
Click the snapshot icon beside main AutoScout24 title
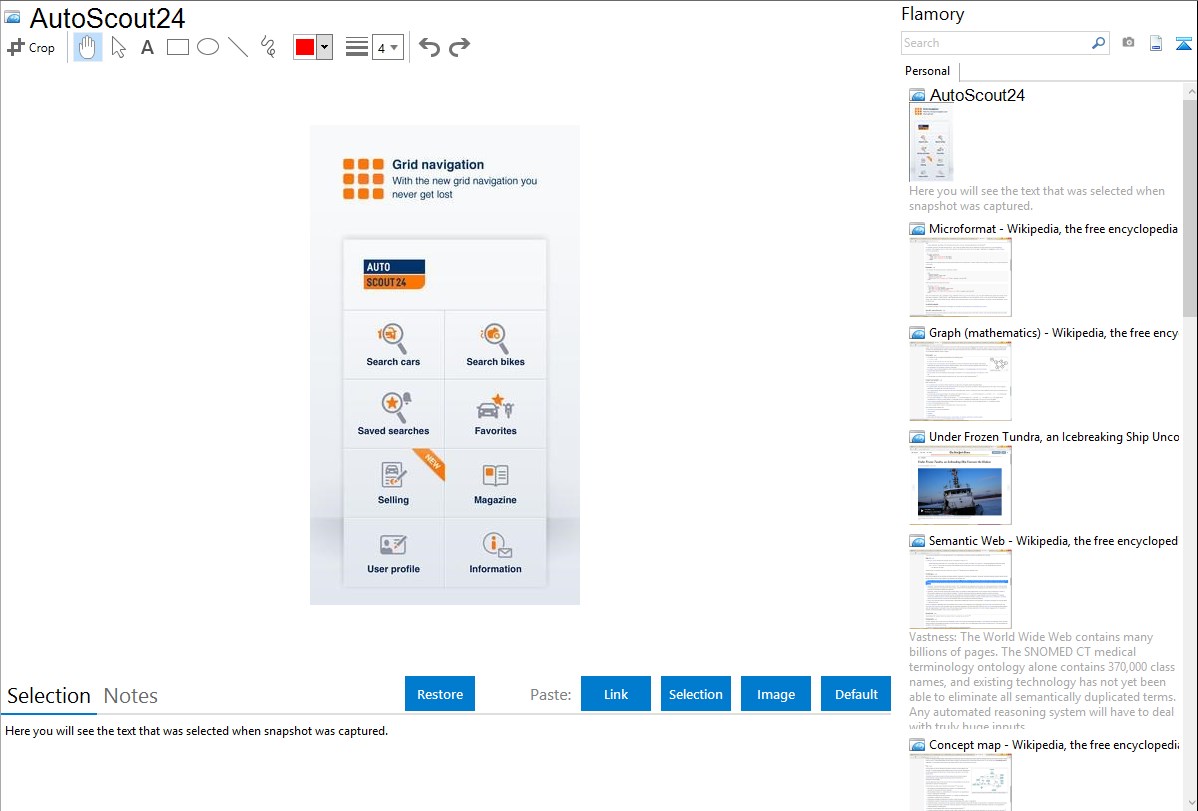[12, 17]
